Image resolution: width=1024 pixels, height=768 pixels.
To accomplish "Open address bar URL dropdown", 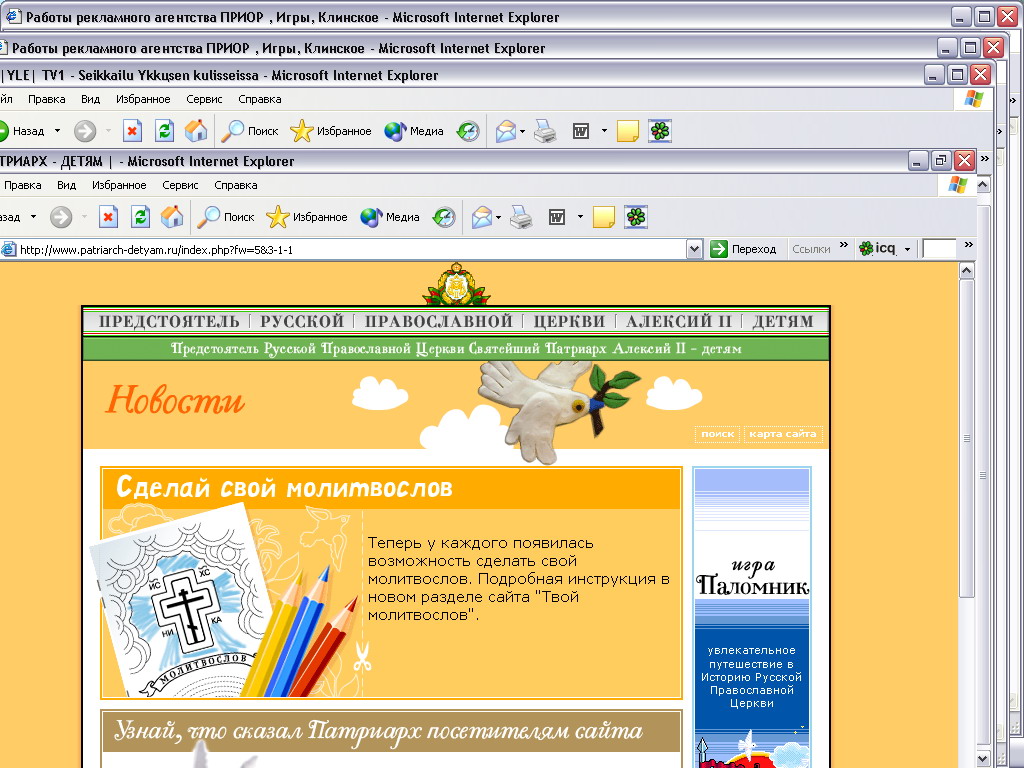I will pos(694,249).
